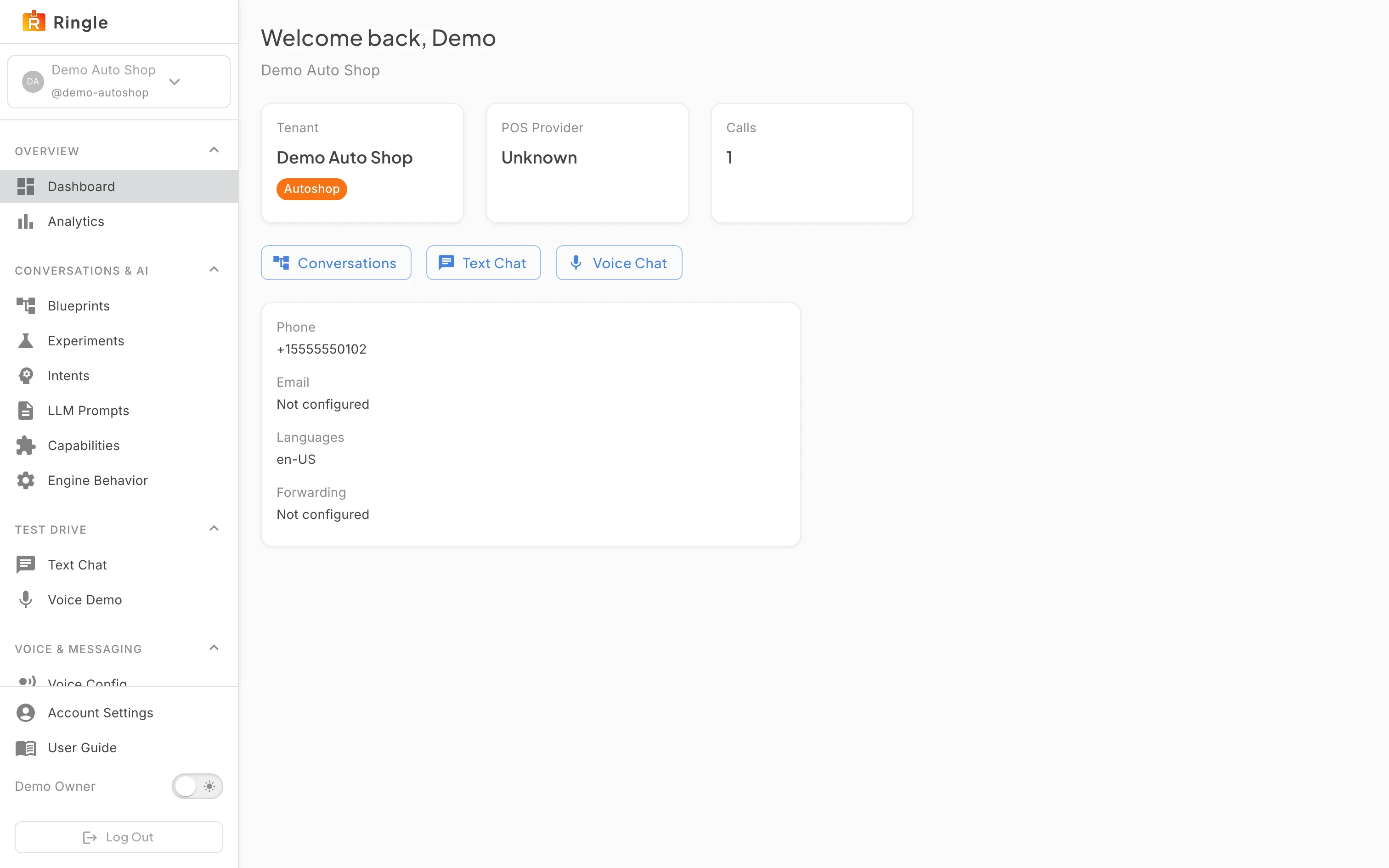1389x868 pixels.
Task: Open the Demo Auto Shop tenant dropdown
Action: click(x=119, y=82)
